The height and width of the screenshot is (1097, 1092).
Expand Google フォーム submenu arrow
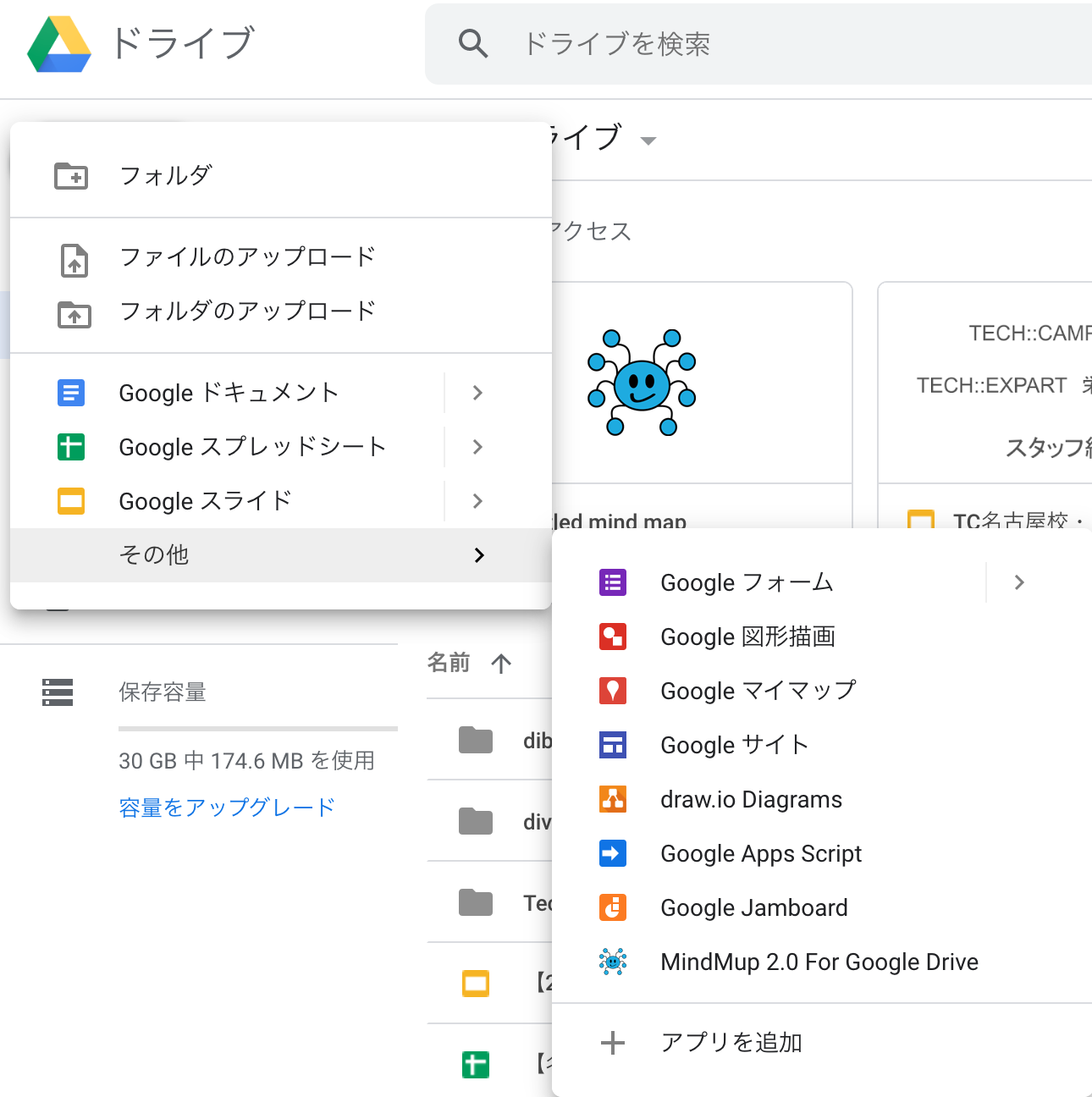coord(1019,582)
